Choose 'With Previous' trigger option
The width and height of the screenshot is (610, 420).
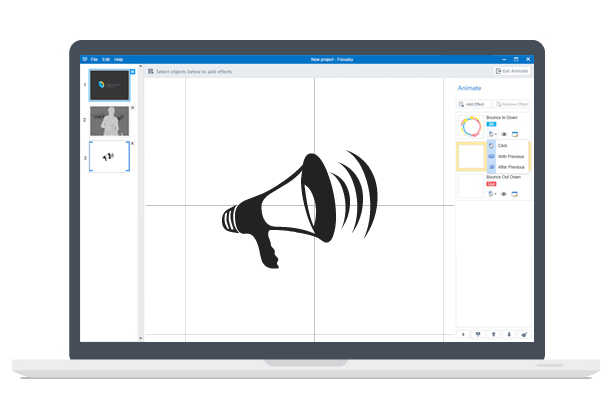[509, 156]
